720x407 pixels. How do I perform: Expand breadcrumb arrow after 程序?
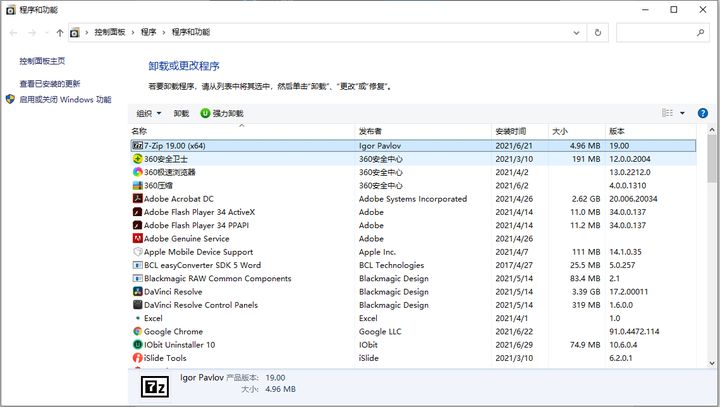(163, 32)
